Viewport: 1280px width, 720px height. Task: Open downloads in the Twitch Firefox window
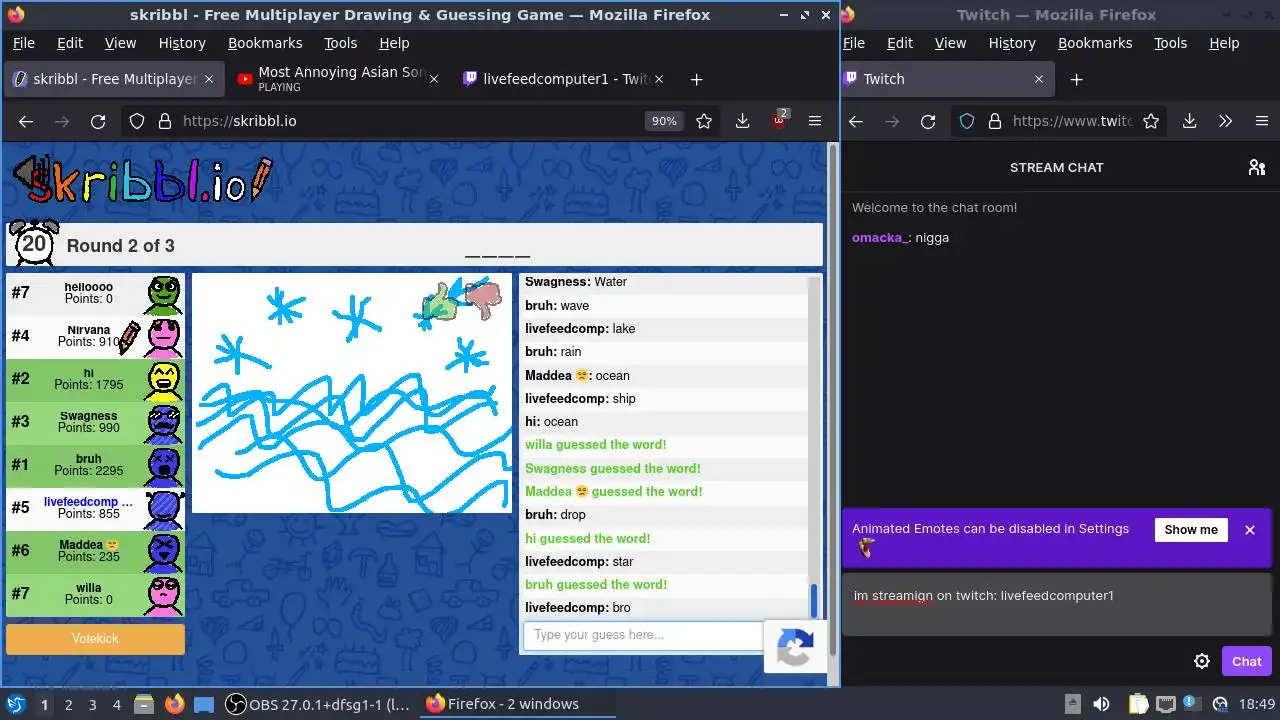(1189, 121)
